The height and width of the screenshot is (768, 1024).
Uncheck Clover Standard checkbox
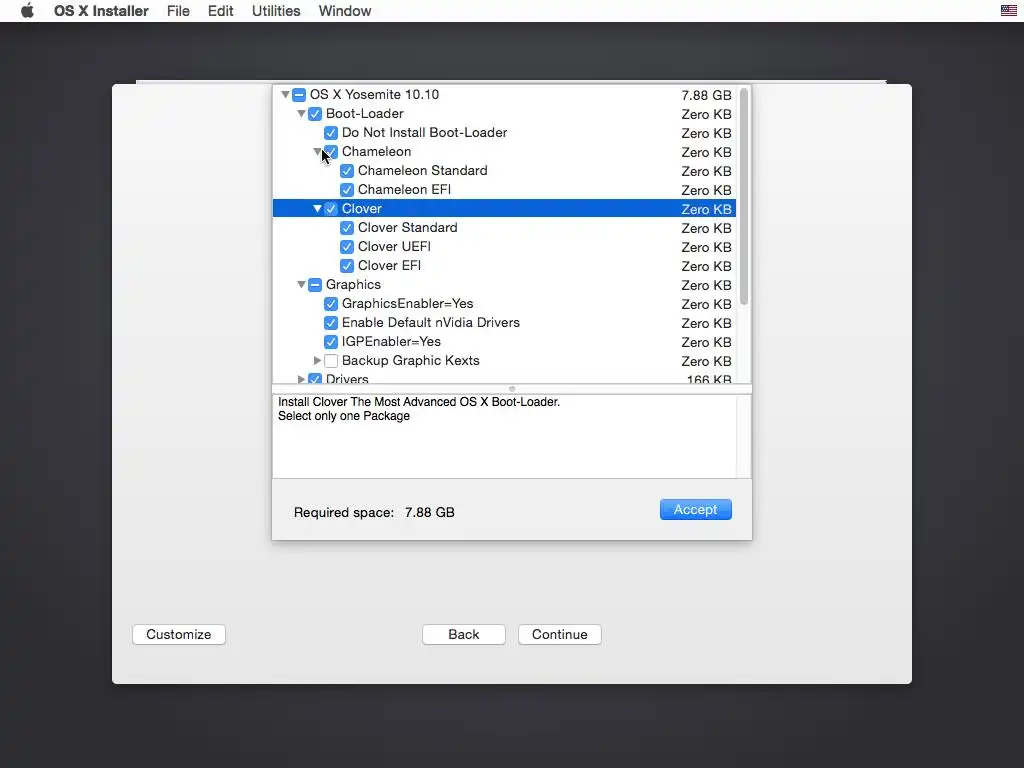point(347,227)
